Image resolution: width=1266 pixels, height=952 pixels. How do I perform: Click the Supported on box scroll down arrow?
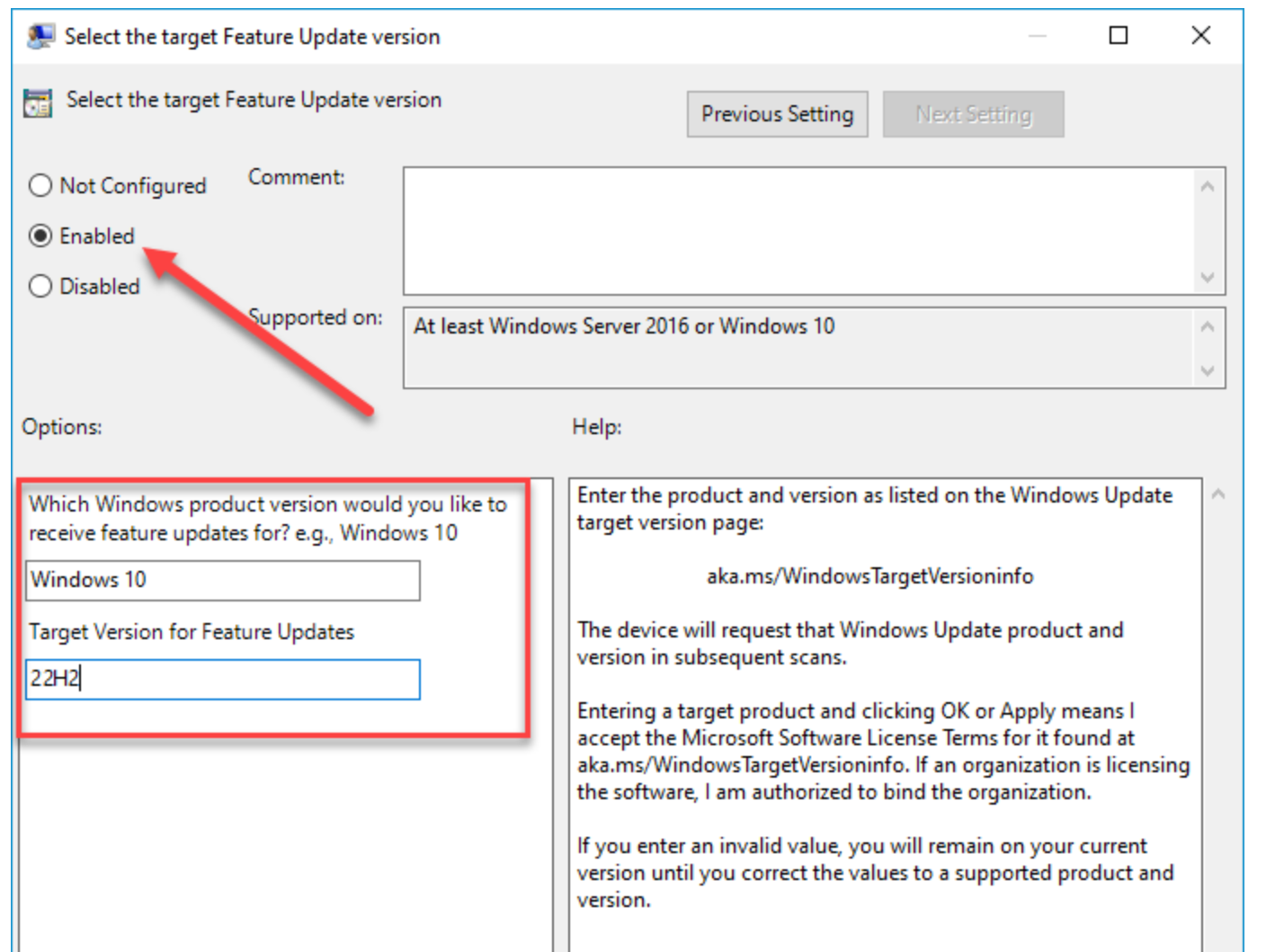(x=1208, y=370)
